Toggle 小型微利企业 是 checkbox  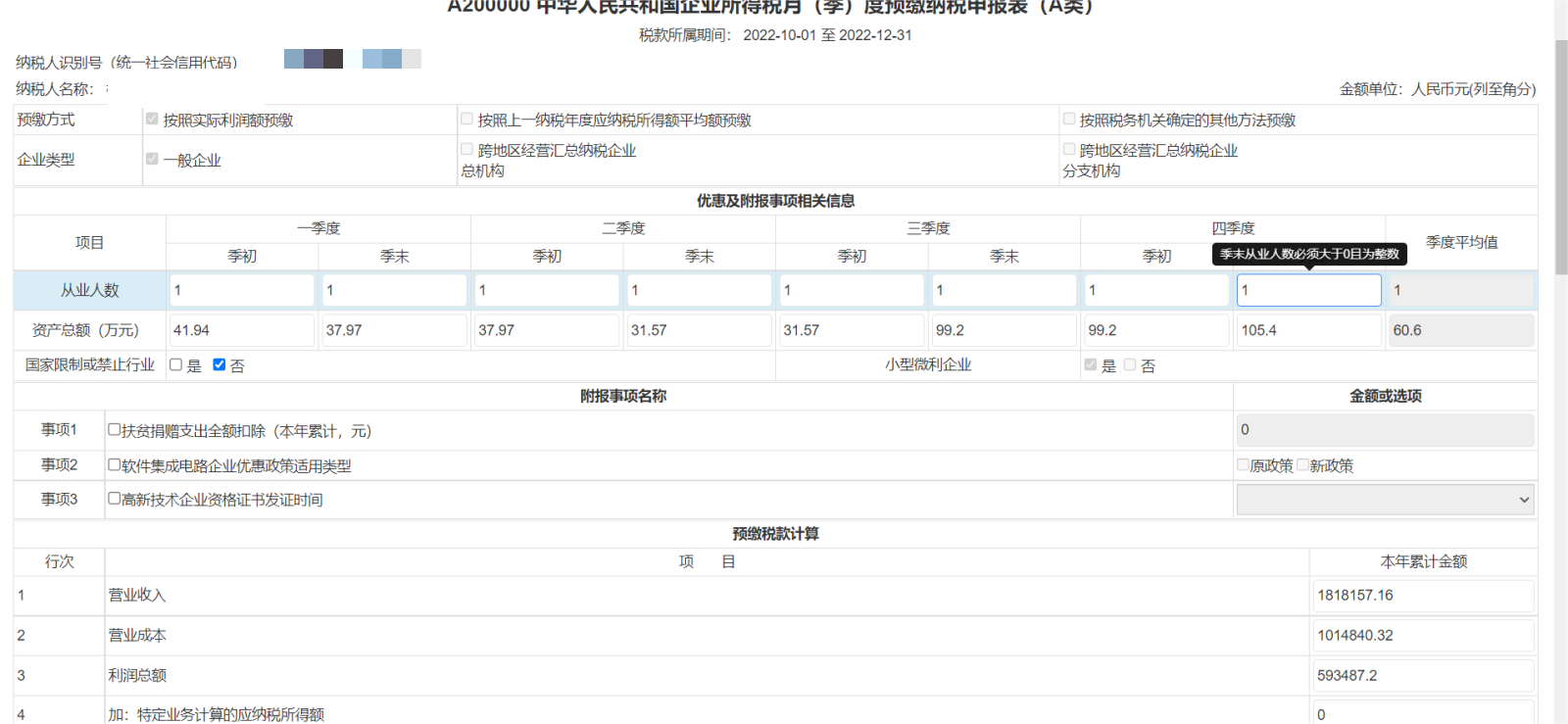point(1091,364)
